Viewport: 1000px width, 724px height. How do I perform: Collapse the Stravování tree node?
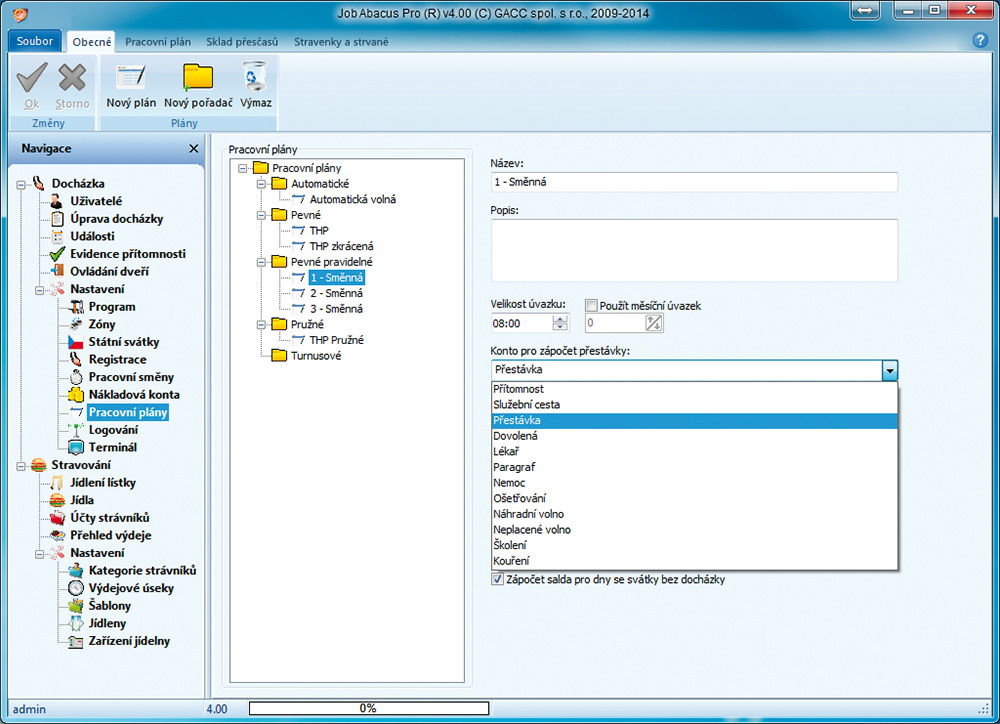(x=21, y=465)
